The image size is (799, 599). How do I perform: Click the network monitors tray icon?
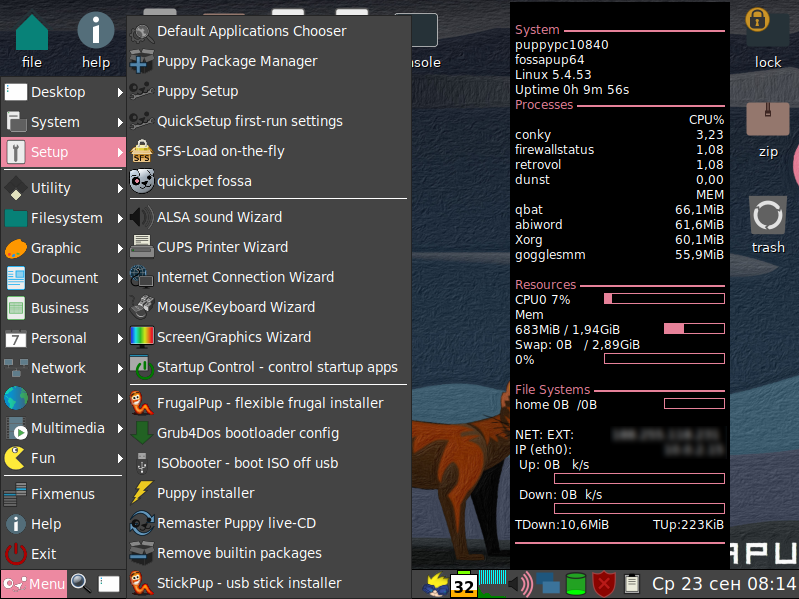click(x=548, y=584)
